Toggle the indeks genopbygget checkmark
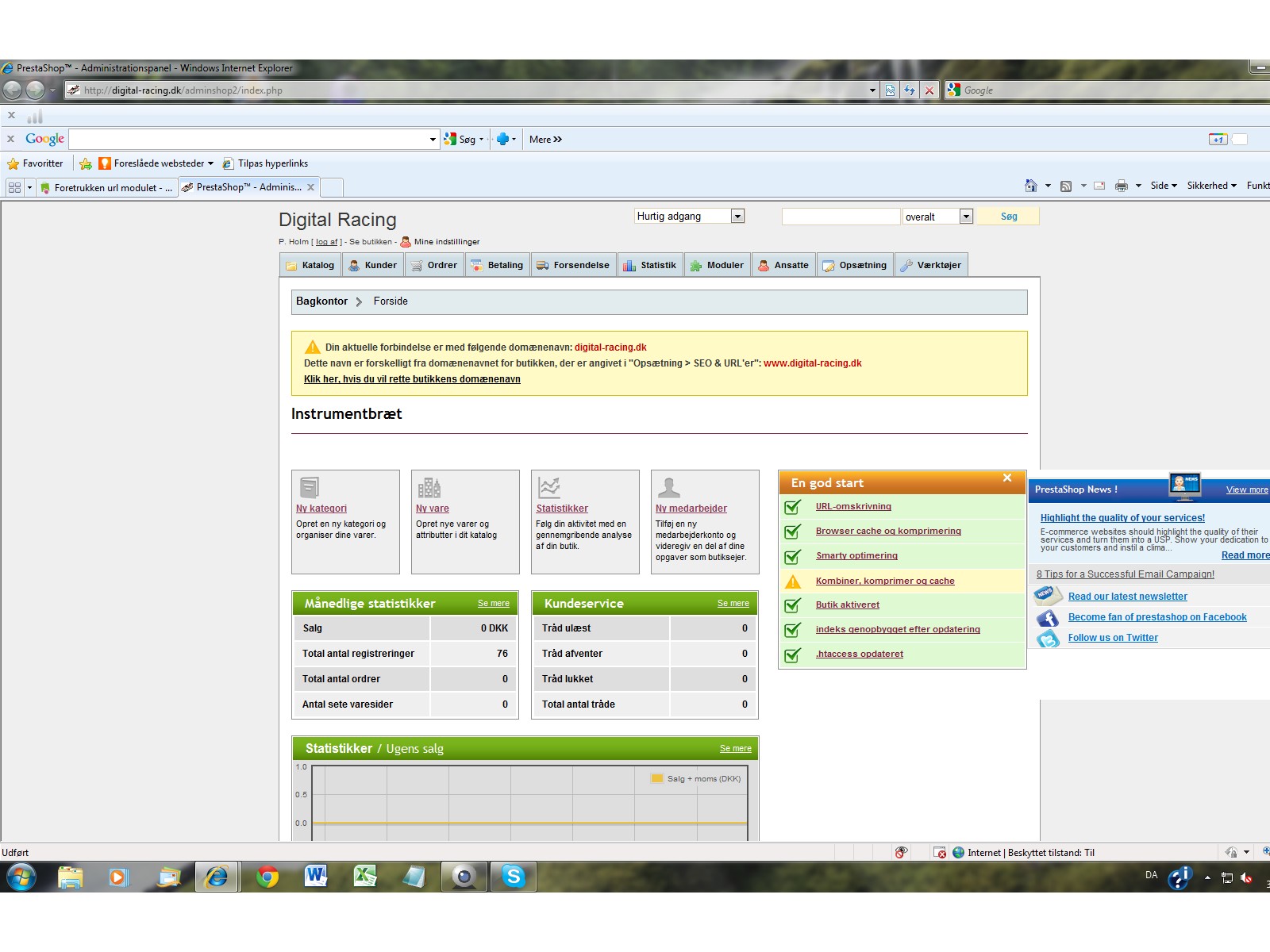Viewport: 1270px width, 952px height. [792, 631]
